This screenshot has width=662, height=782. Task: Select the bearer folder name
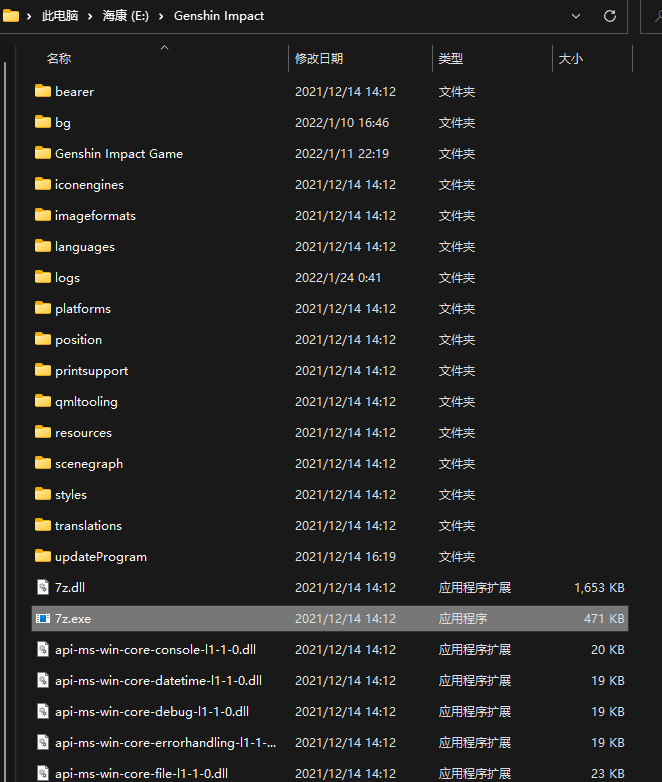(x=74, y=92)
